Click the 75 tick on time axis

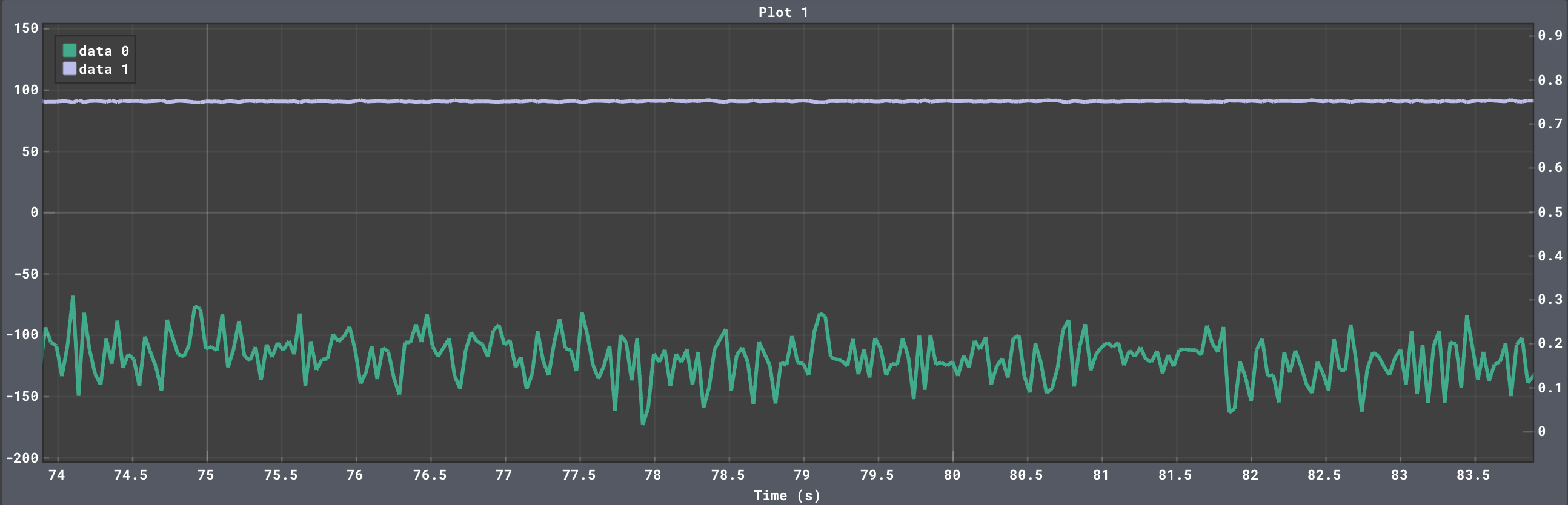coord(206,475)
